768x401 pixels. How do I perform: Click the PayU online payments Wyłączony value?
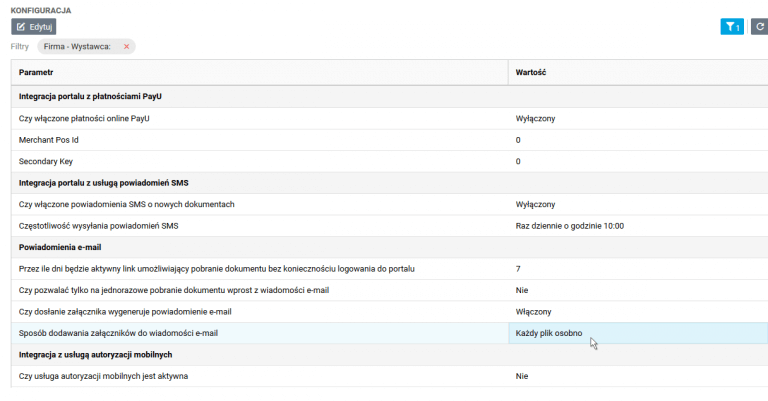tap(535, 118)
